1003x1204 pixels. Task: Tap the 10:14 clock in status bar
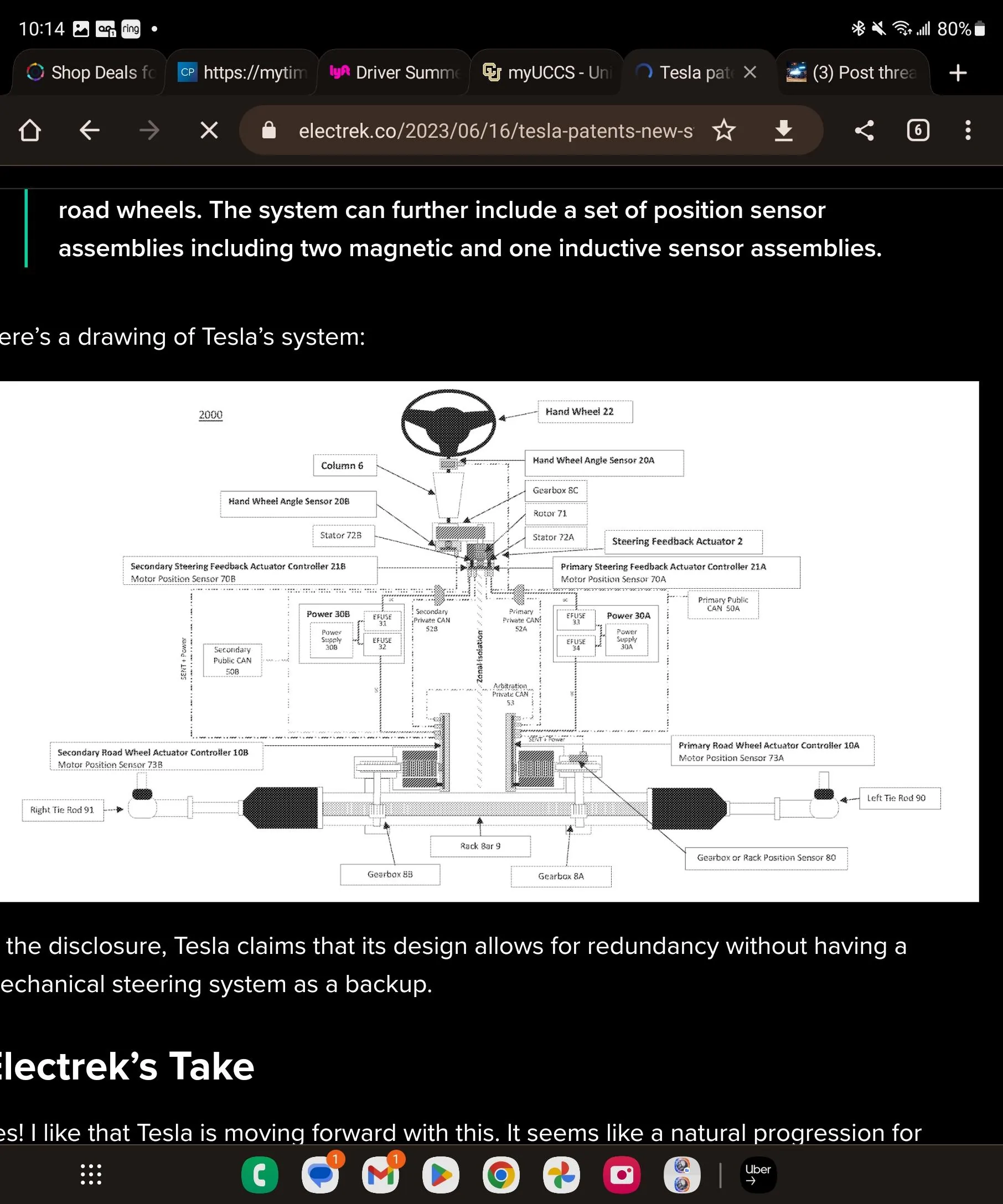pyautogui.click(x=42, y=29)
